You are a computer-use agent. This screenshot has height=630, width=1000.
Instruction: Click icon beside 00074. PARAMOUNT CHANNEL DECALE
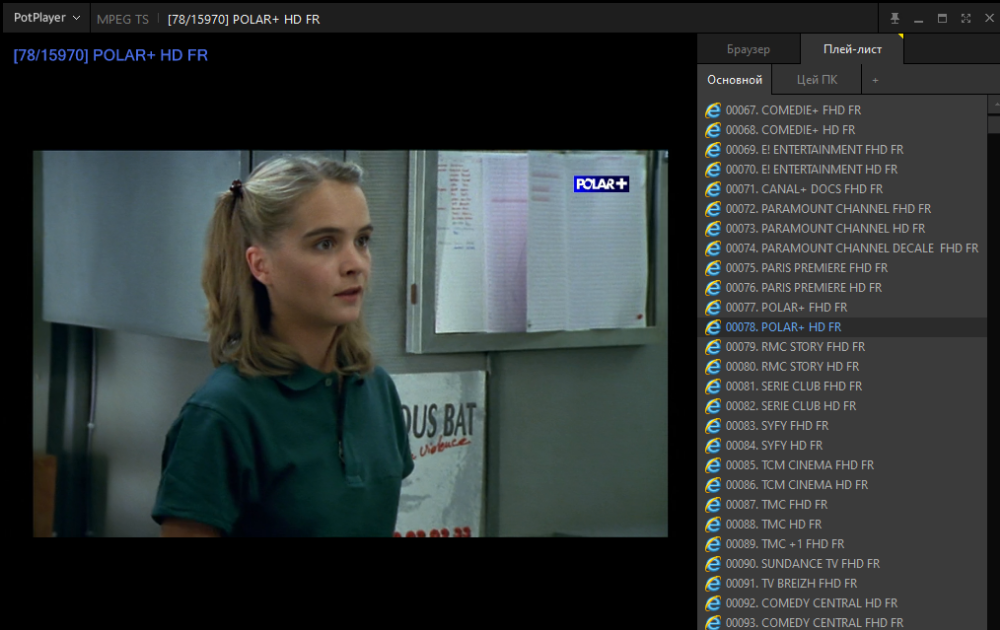[x=712, y=249]
